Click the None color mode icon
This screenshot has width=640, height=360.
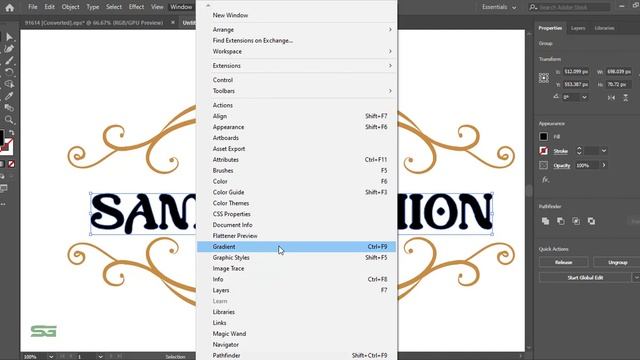click(11, 164)
